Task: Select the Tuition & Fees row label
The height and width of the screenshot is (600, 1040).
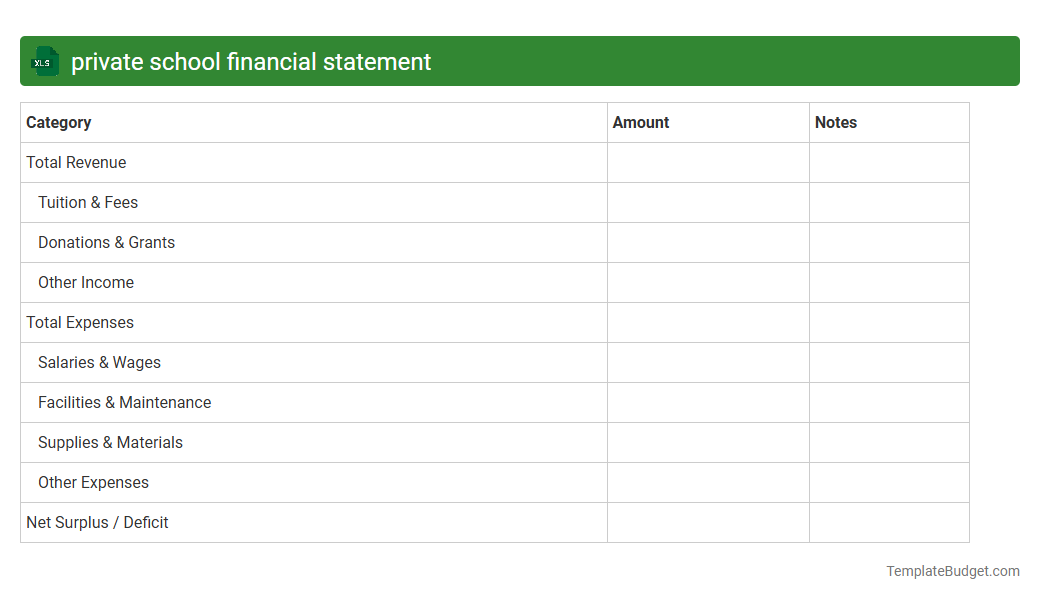Action: (87, 202)
